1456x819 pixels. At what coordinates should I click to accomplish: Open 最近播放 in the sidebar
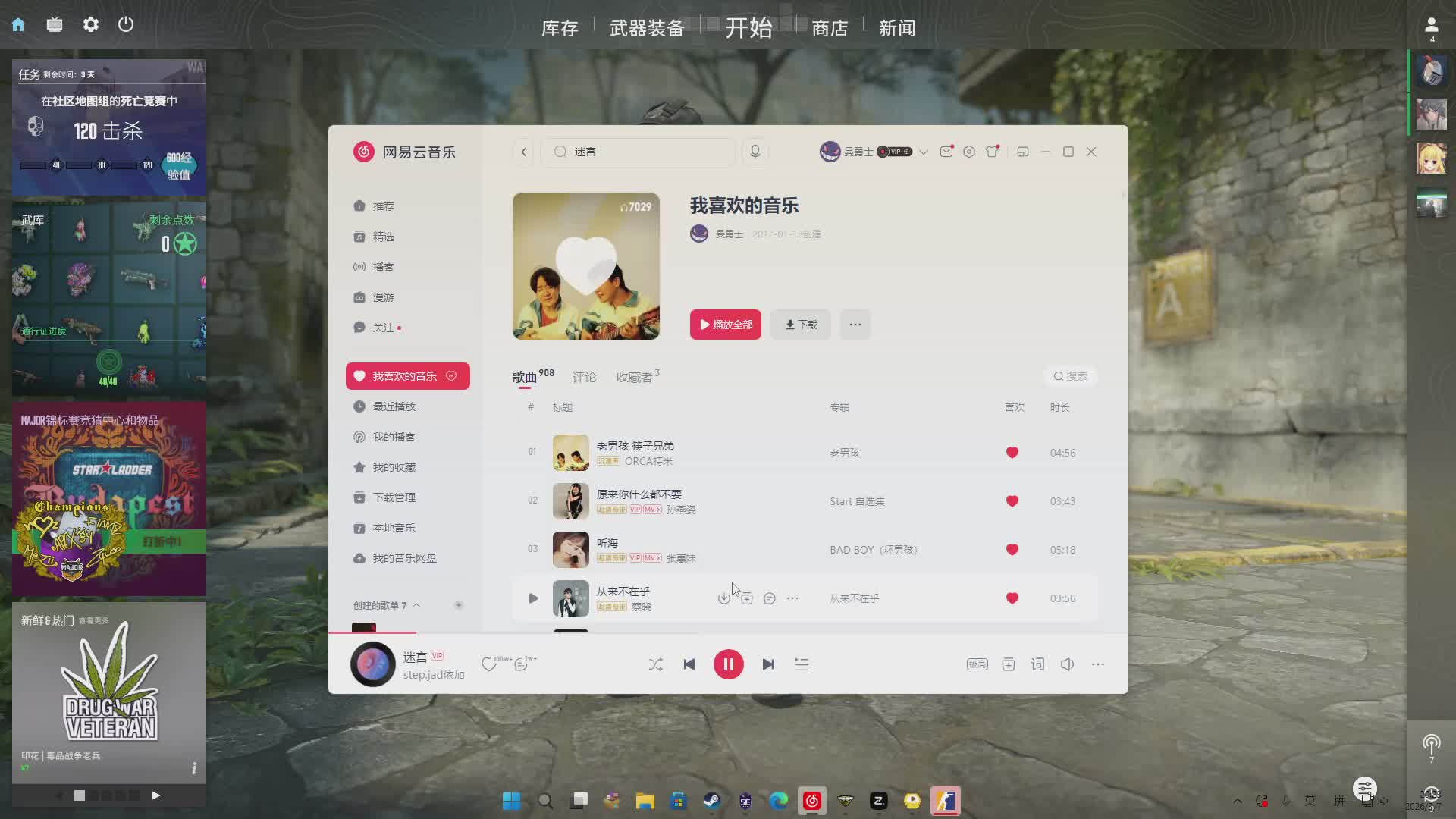[x=394, y=406]
